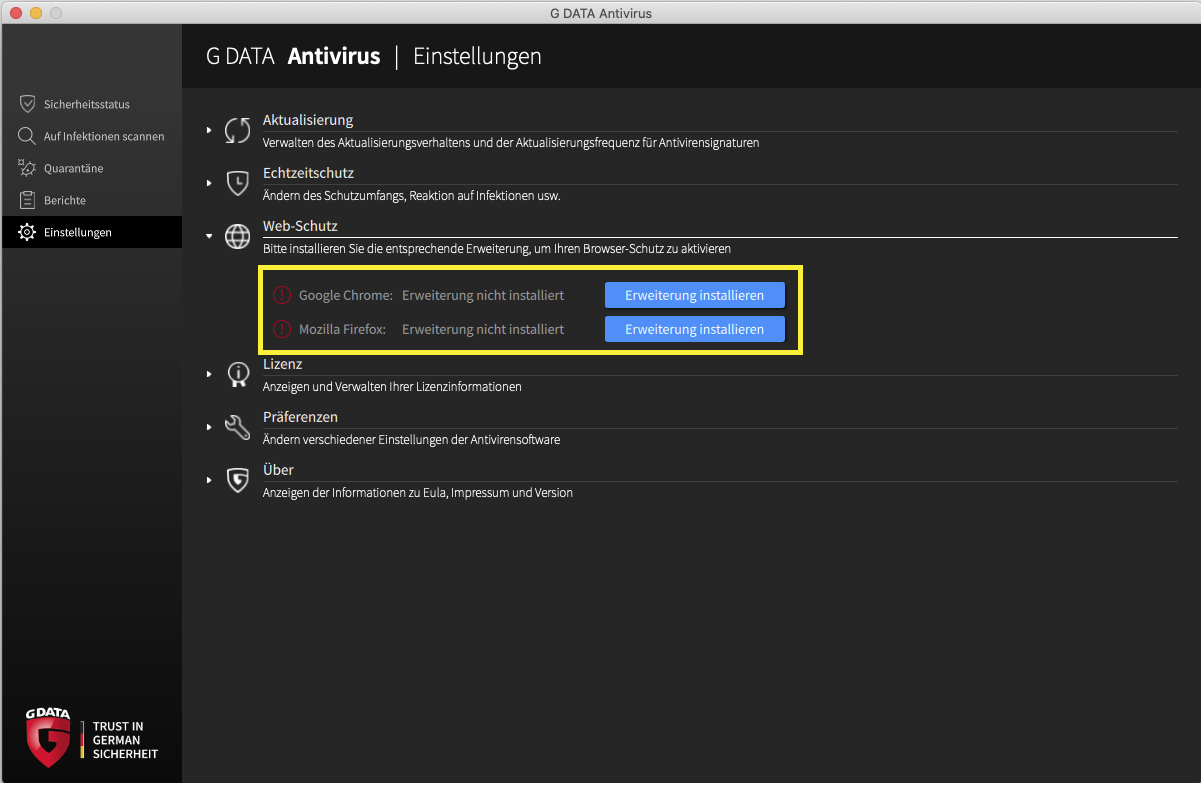Click the Präferenzen heading
Viewport: 1202px width, 786px height.
point(300,417)
